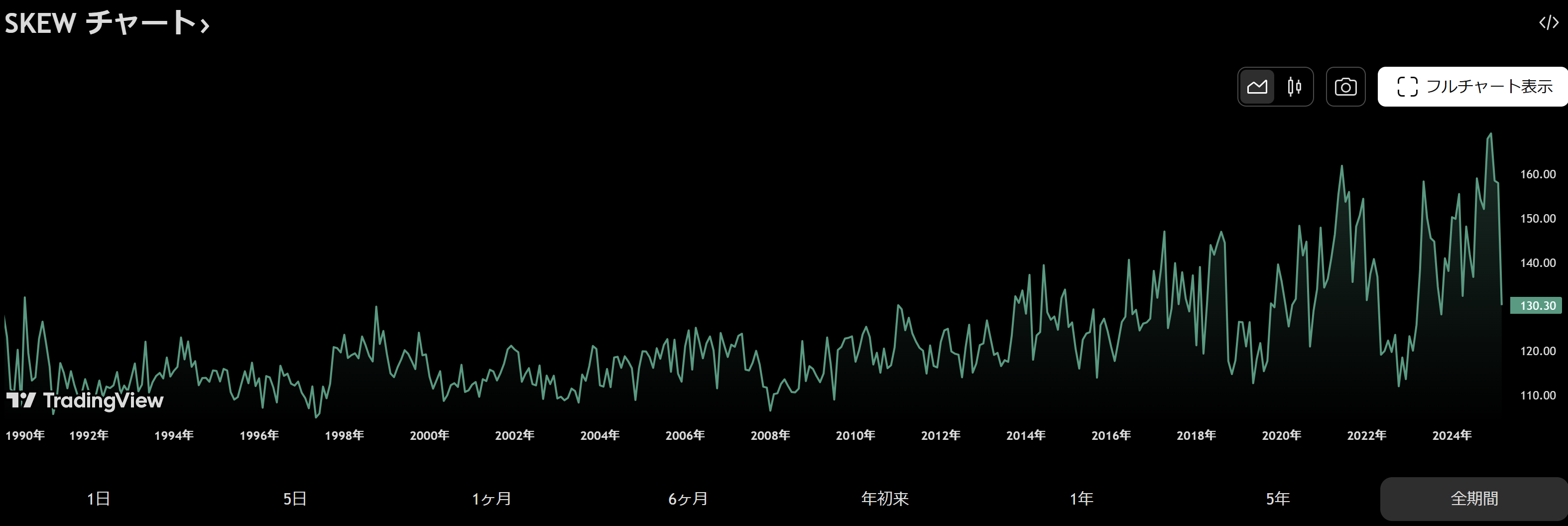Screen dimensions: 1568x526
Task: Select the 5日 time range
Action: 295,499
